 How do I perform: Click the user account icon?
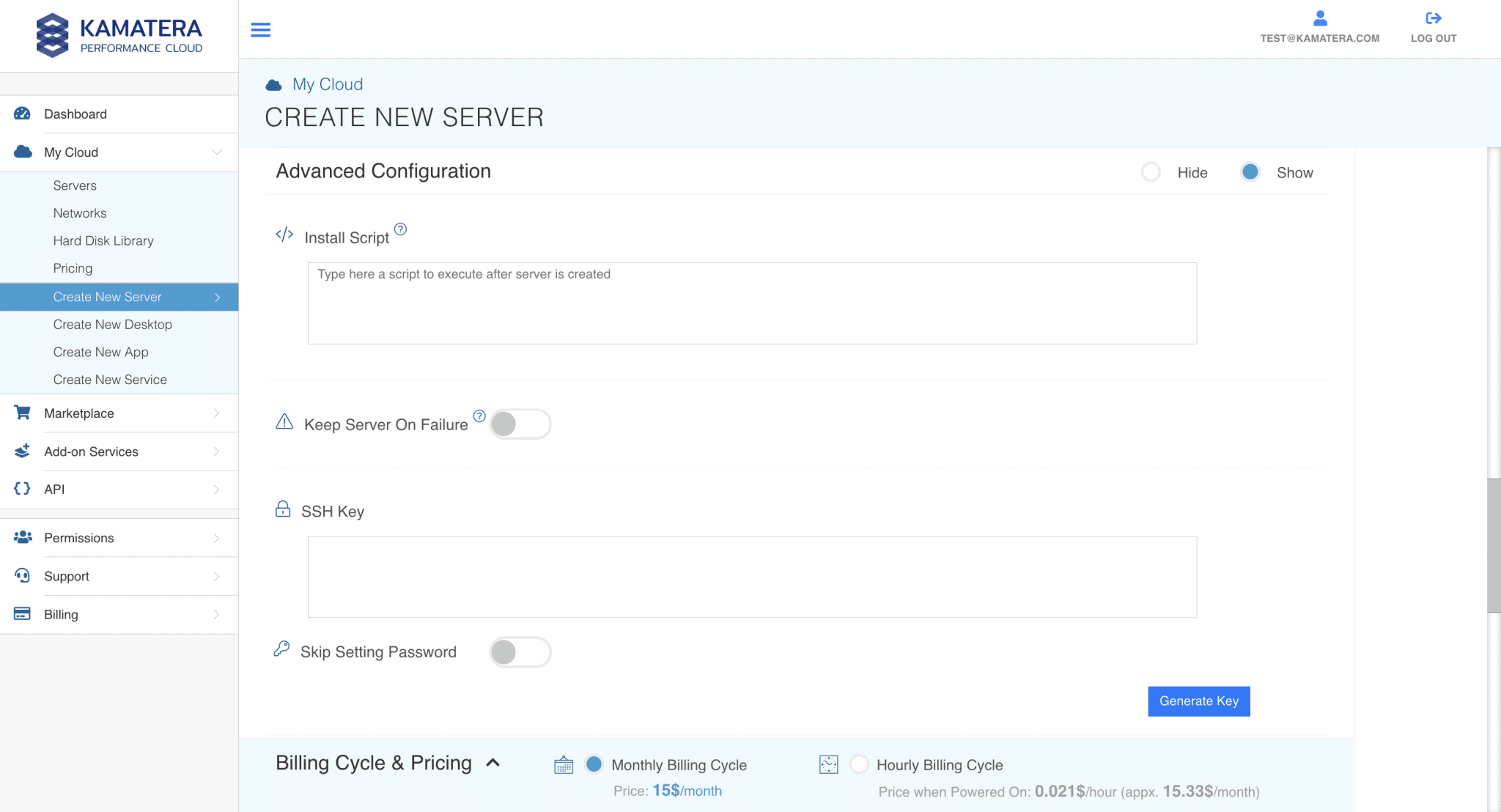(1320, 18)
